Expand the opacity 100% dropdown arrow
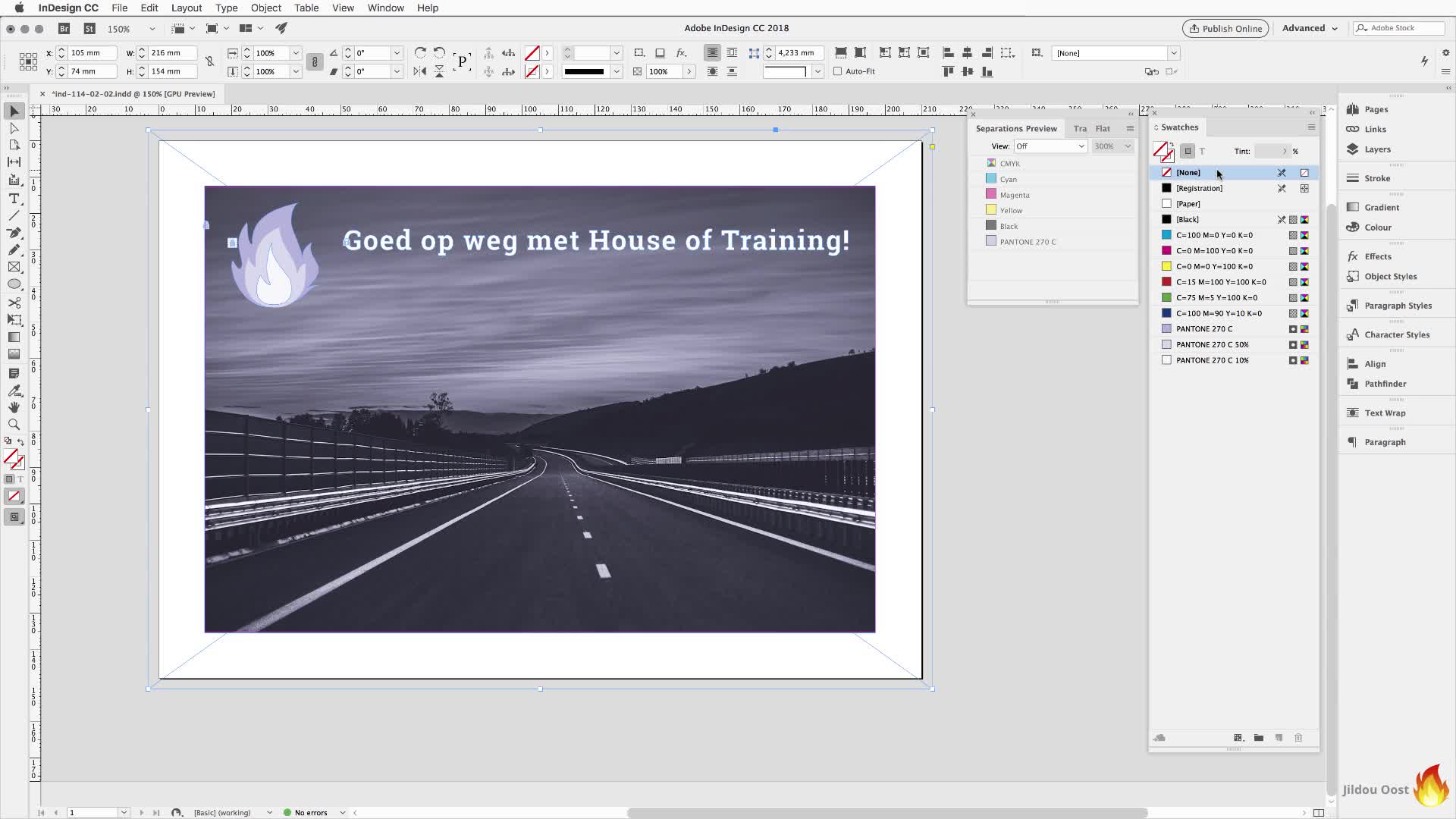 click(689, 71)
